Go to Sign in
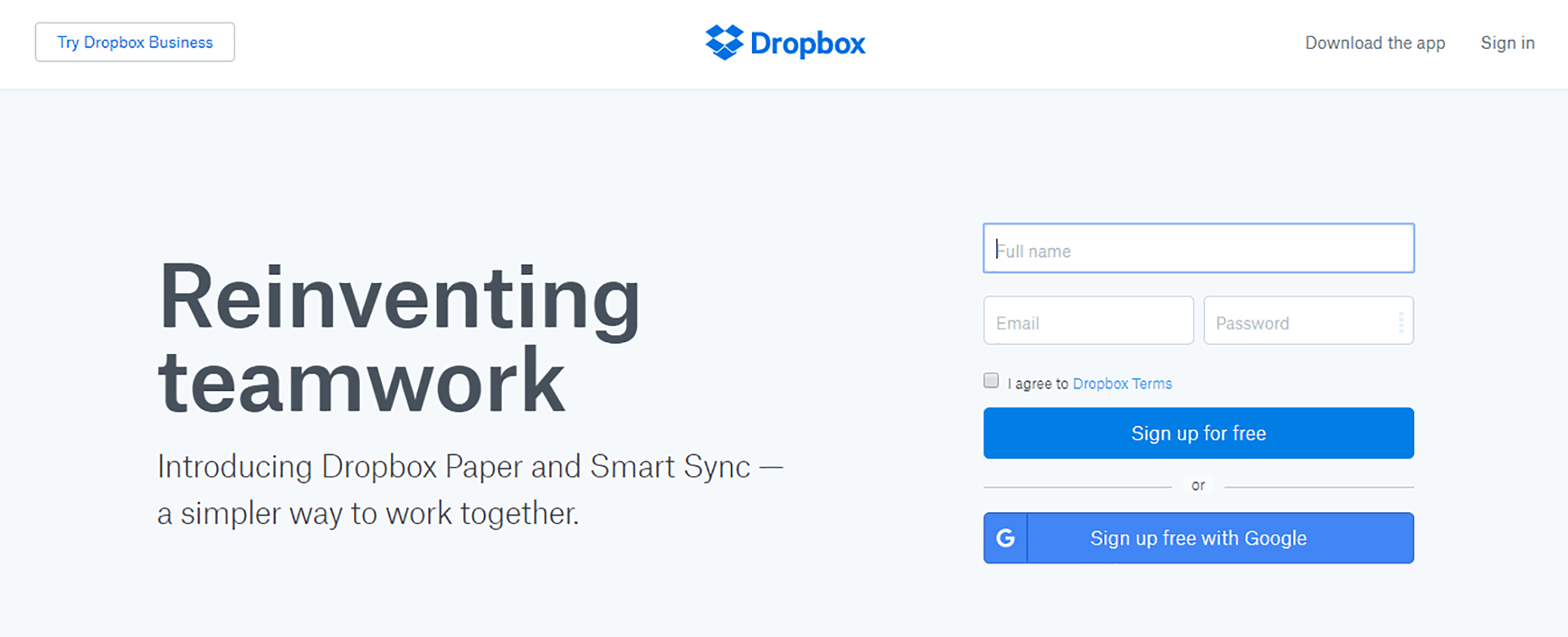 click(x=1507, y=43)
